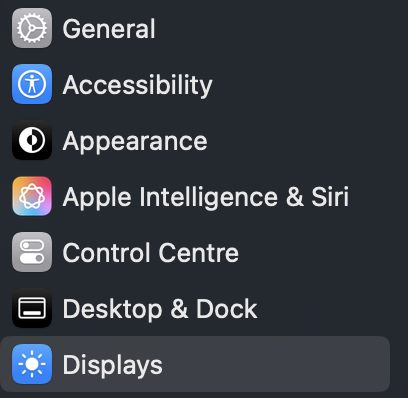Click the highlighted sidebar row
This screenshot has width=408, height=398.
[195, 364]
